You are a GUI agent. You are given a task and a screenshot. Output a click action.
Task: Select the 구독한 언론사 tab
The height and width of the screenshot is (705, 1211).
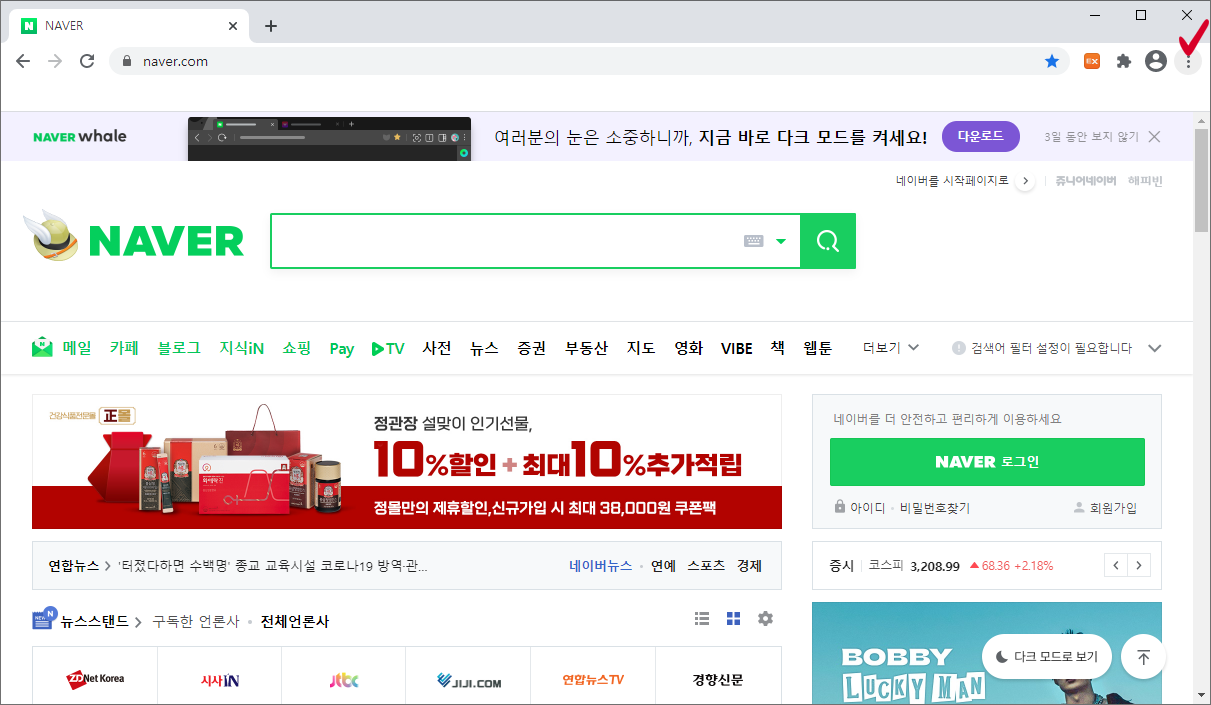pyautogui.click(x=196, y=621)
